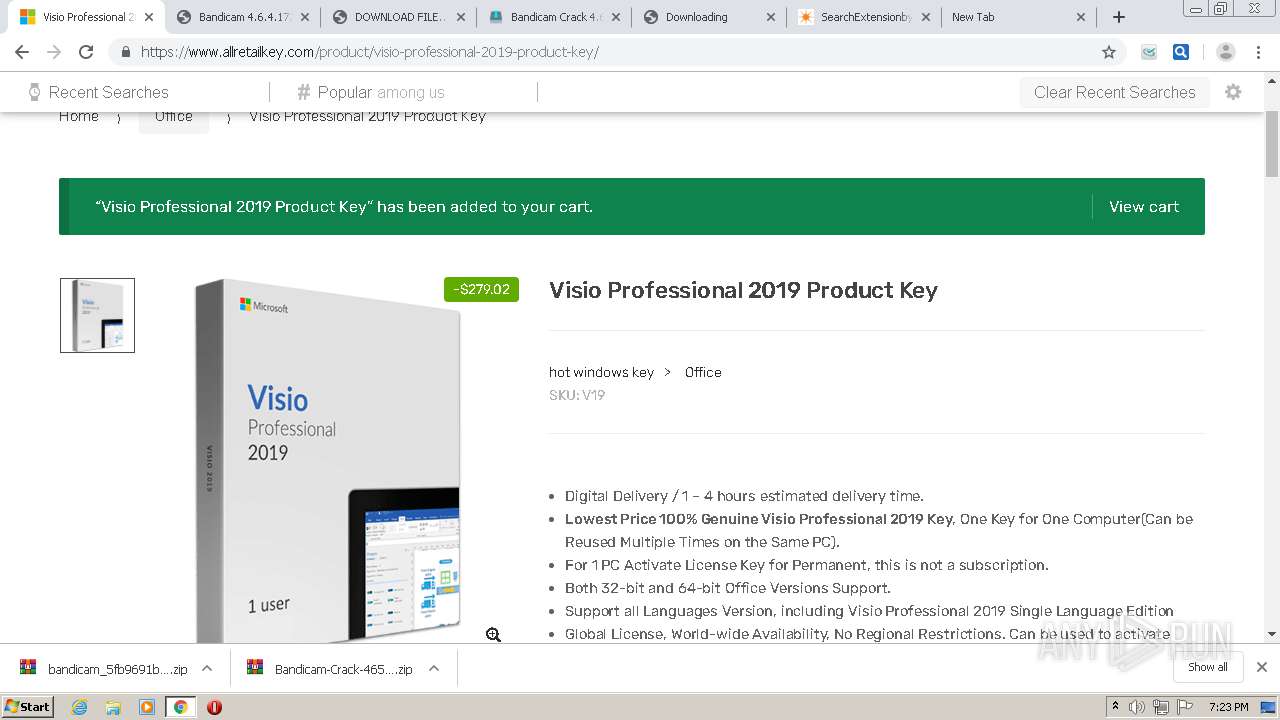Click Show all downloads button
This screenshot has width=1280, height=720.
[x=1208, y=667]
